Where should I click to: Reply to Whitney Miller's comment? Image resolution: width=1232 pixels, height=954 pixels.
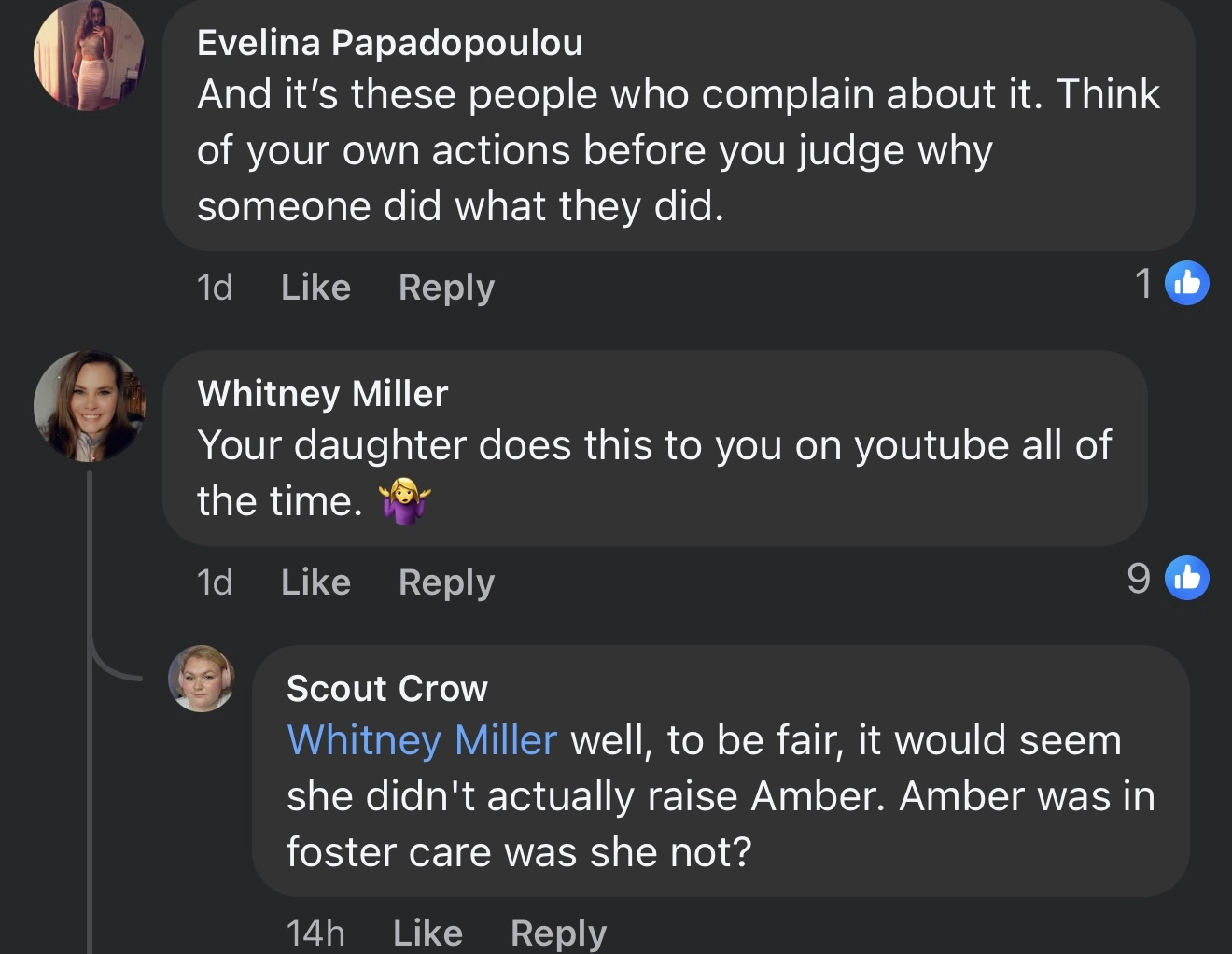[446, 582]
